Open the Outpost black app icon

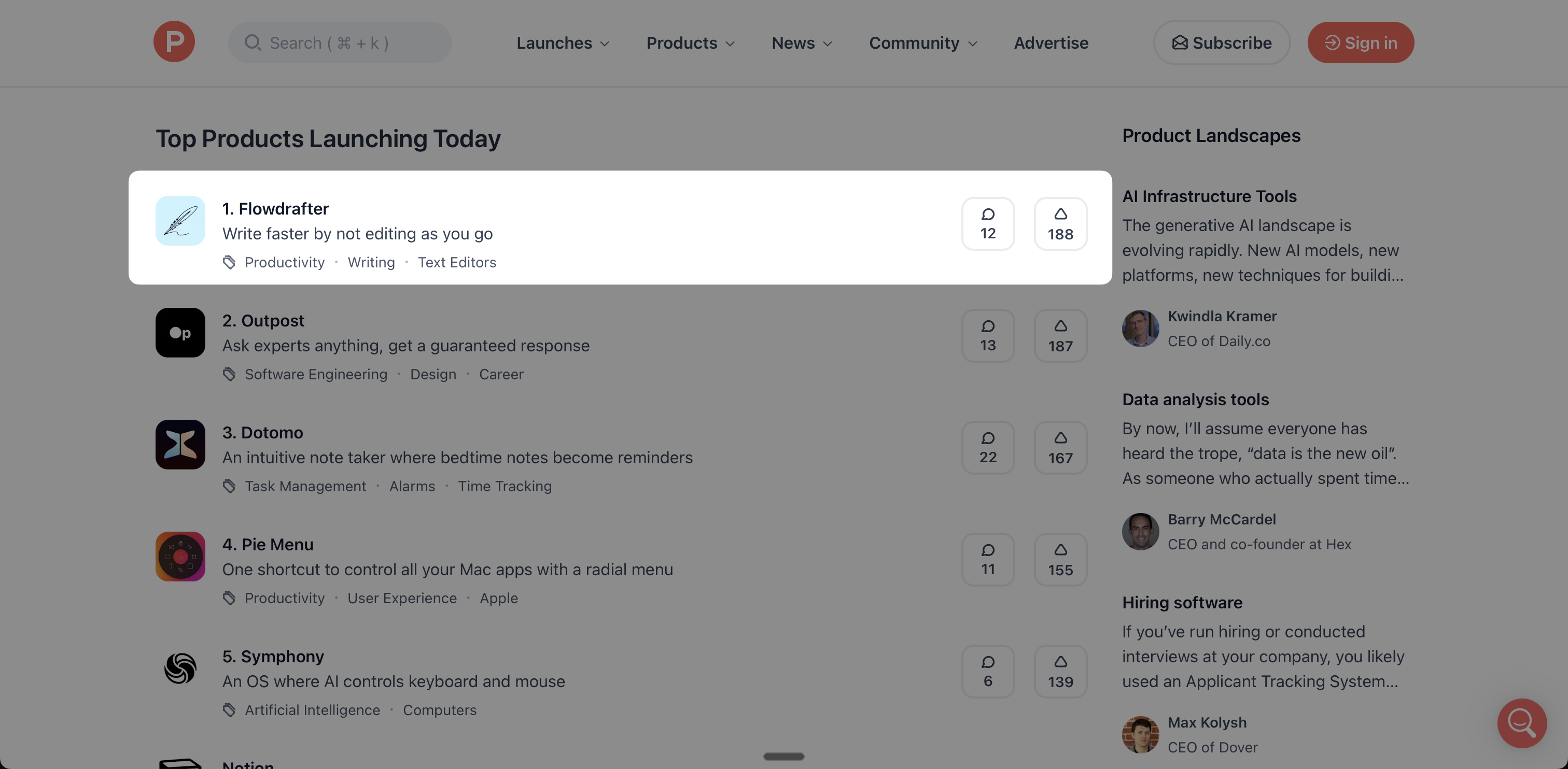[180, 333]
